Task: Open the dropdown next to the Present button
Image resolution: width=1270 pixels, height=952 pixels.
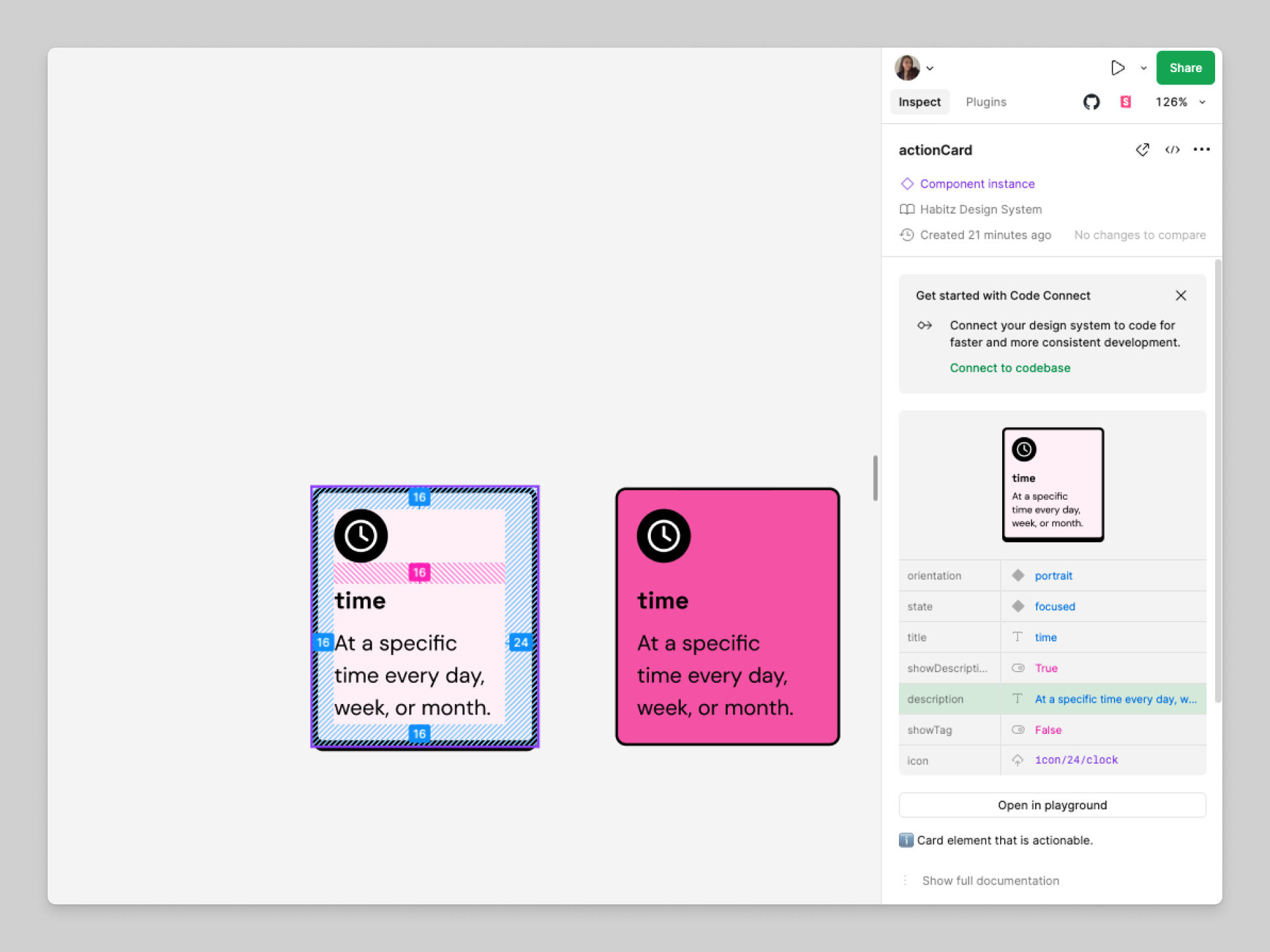Action: click(1144, 68)
